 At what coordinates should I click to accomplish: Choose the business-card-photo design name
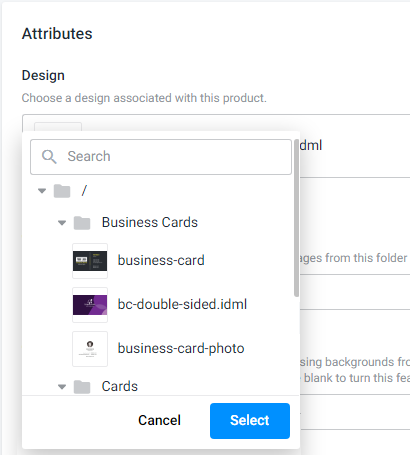coord(181,348)
